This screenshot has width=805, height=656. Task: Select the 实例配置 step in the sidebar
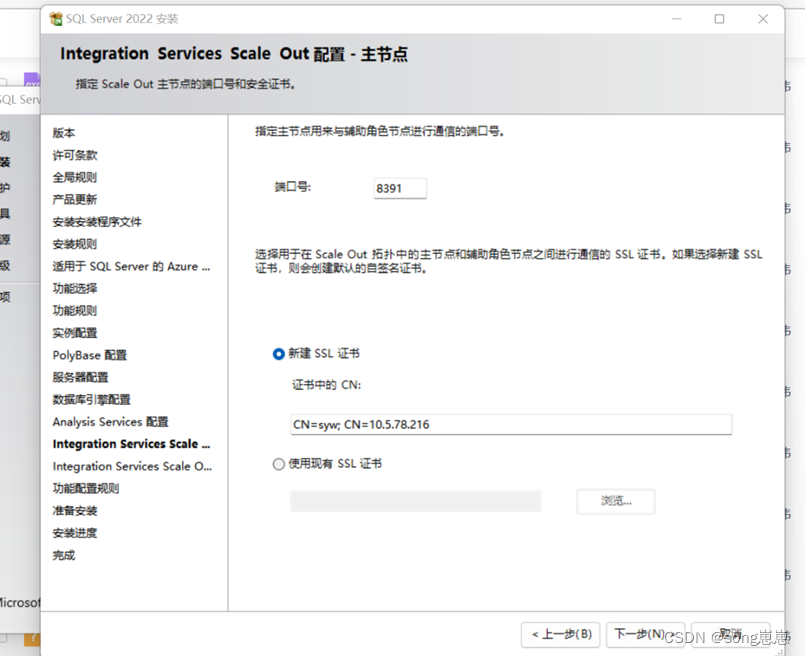coord(75,333)
